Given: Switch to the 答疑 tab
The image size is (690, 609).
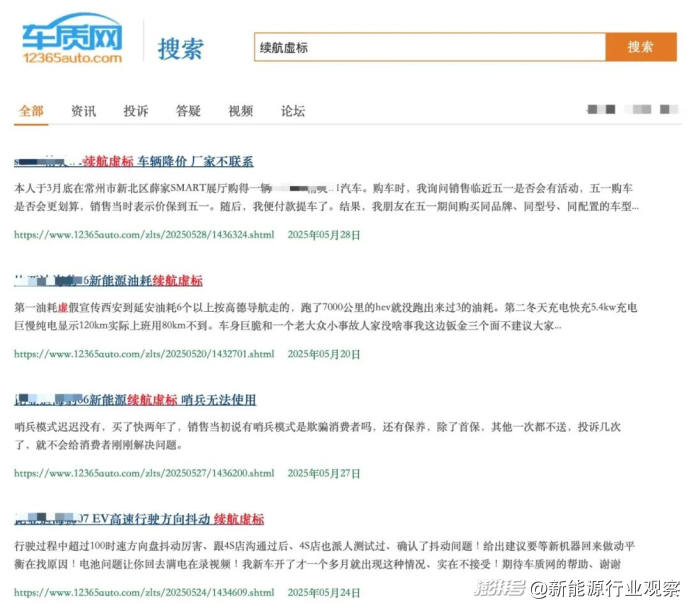Looking at the screenshot, I should pos(188,111).
